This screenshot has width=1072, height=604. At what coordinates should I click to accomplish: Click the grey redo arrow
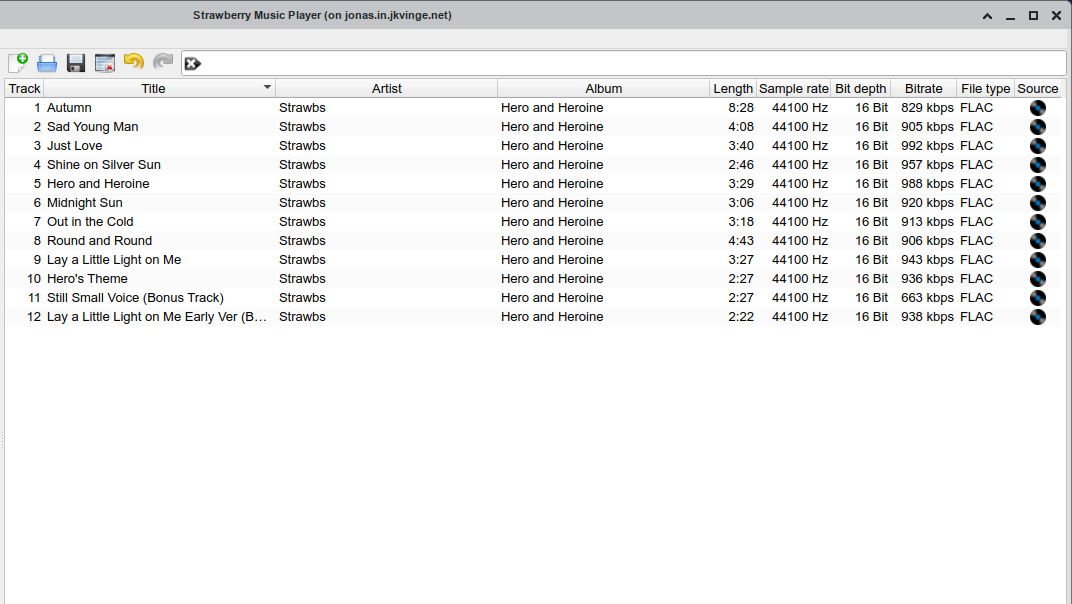pos(163,62)
